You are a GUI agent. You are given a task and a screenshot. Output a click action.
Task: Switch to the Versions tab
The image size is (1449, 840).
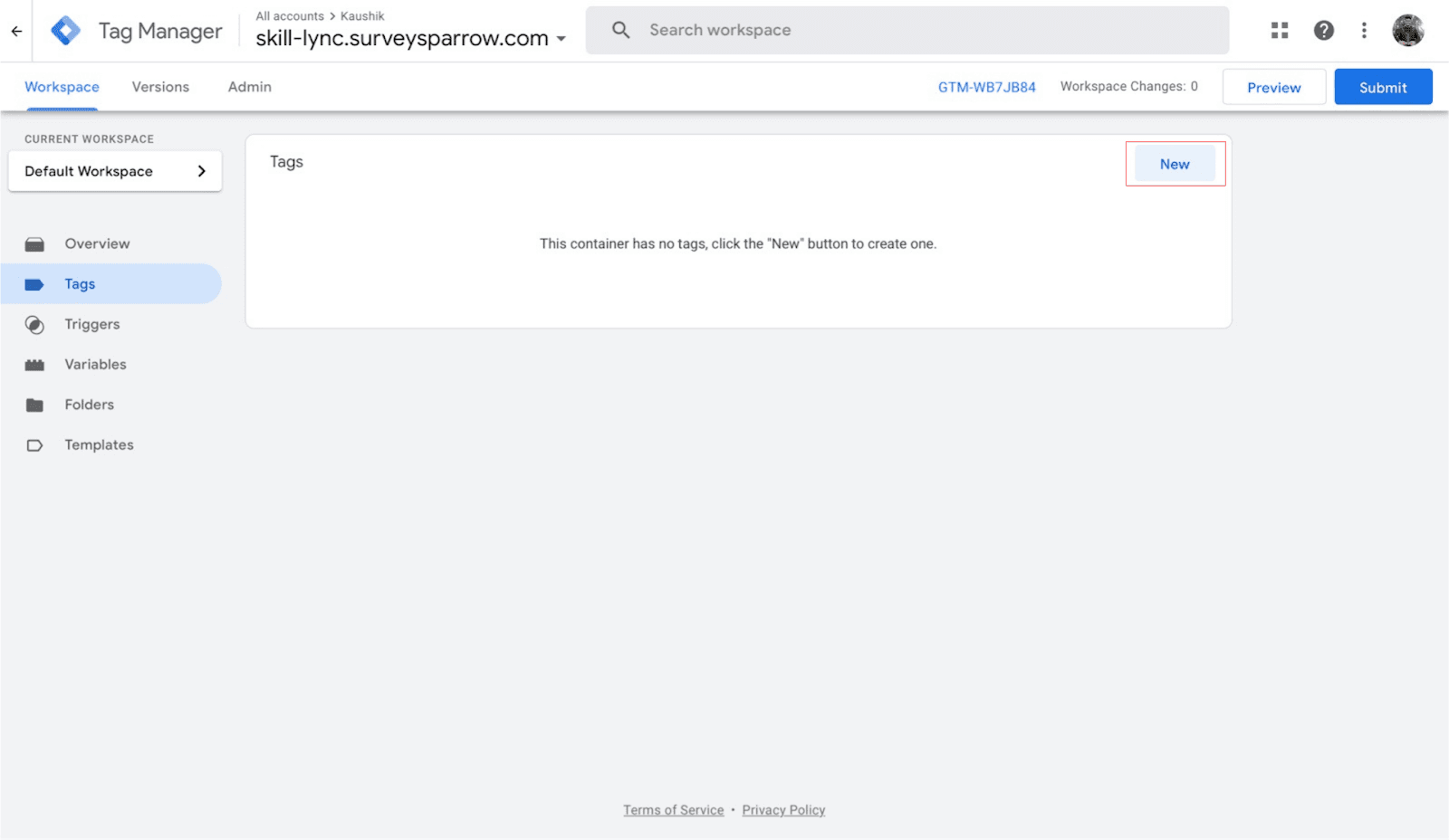pos(160,87)
